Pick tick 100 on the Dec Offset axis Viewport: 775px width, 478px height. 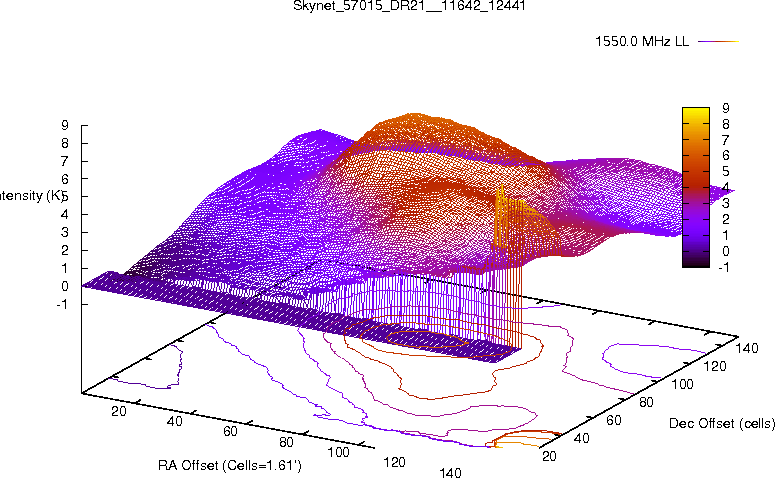683,384
